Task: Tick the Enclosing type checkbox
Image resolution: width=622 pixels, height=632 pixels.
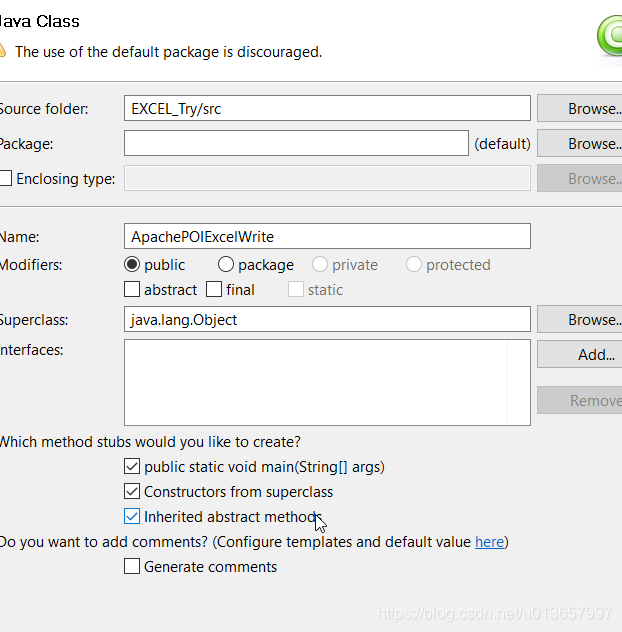Action: 5,178
